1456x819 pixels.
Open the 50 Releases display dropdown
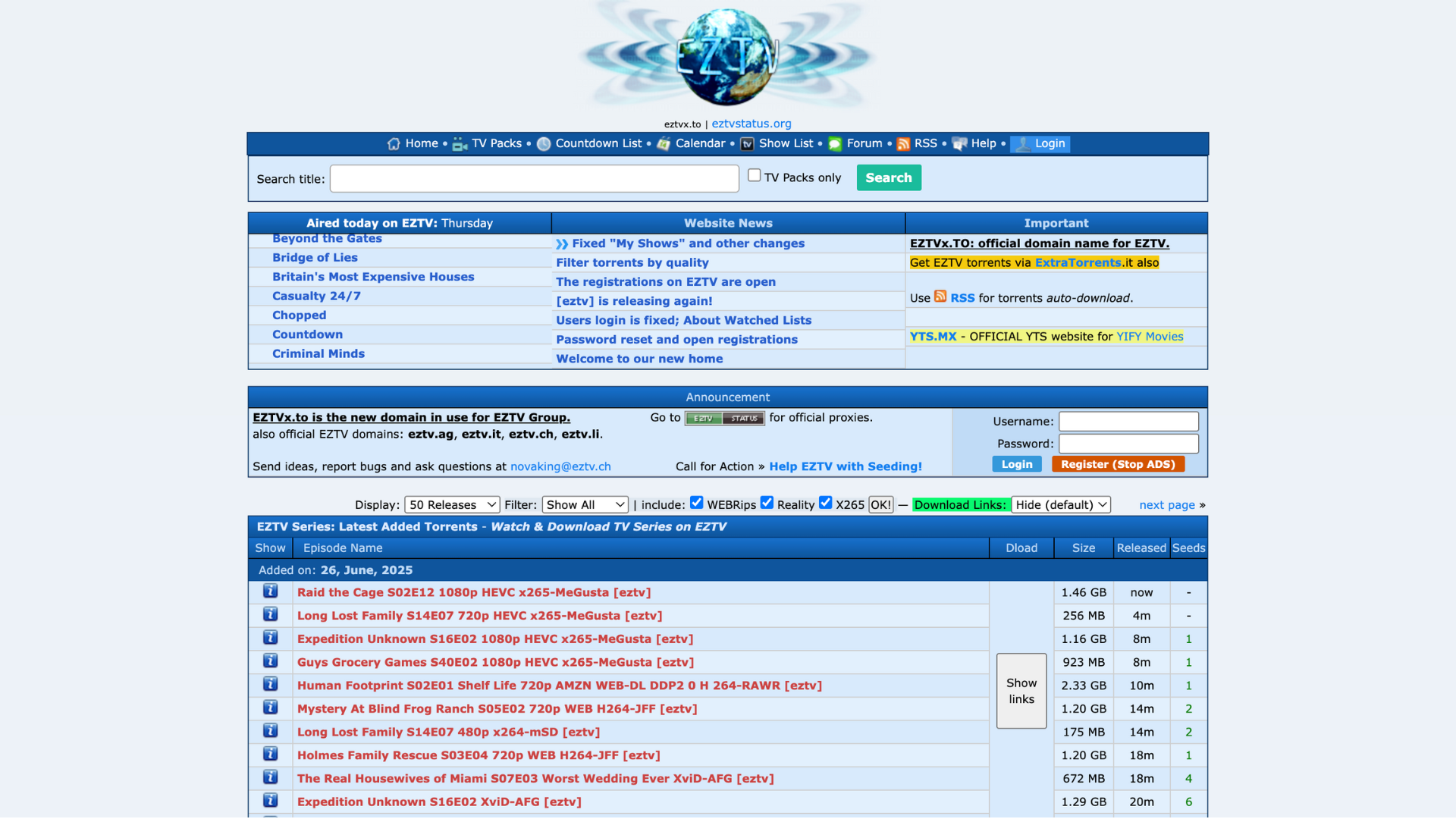coord(451,504)
